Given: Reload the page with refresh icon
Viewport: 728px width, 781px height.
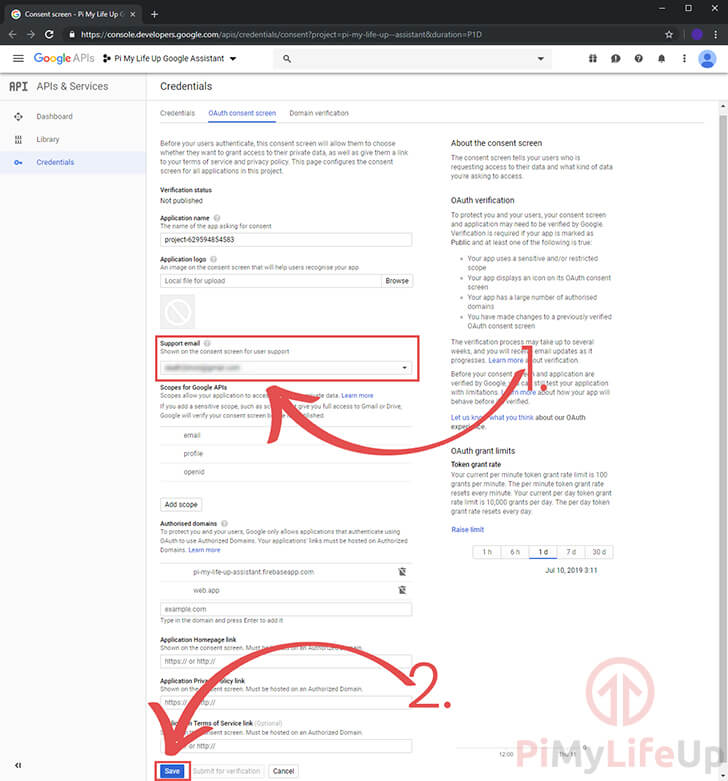Looking at the screenshot, I should pos(49,34).
